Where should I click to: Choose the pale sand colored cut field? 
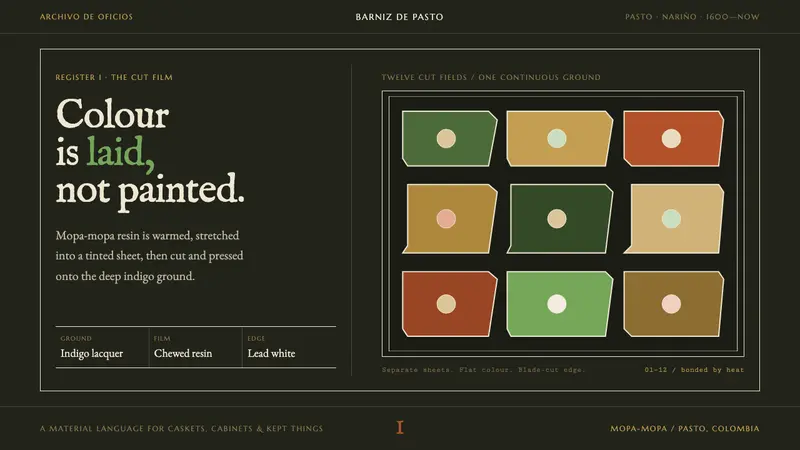coord(673,219)
